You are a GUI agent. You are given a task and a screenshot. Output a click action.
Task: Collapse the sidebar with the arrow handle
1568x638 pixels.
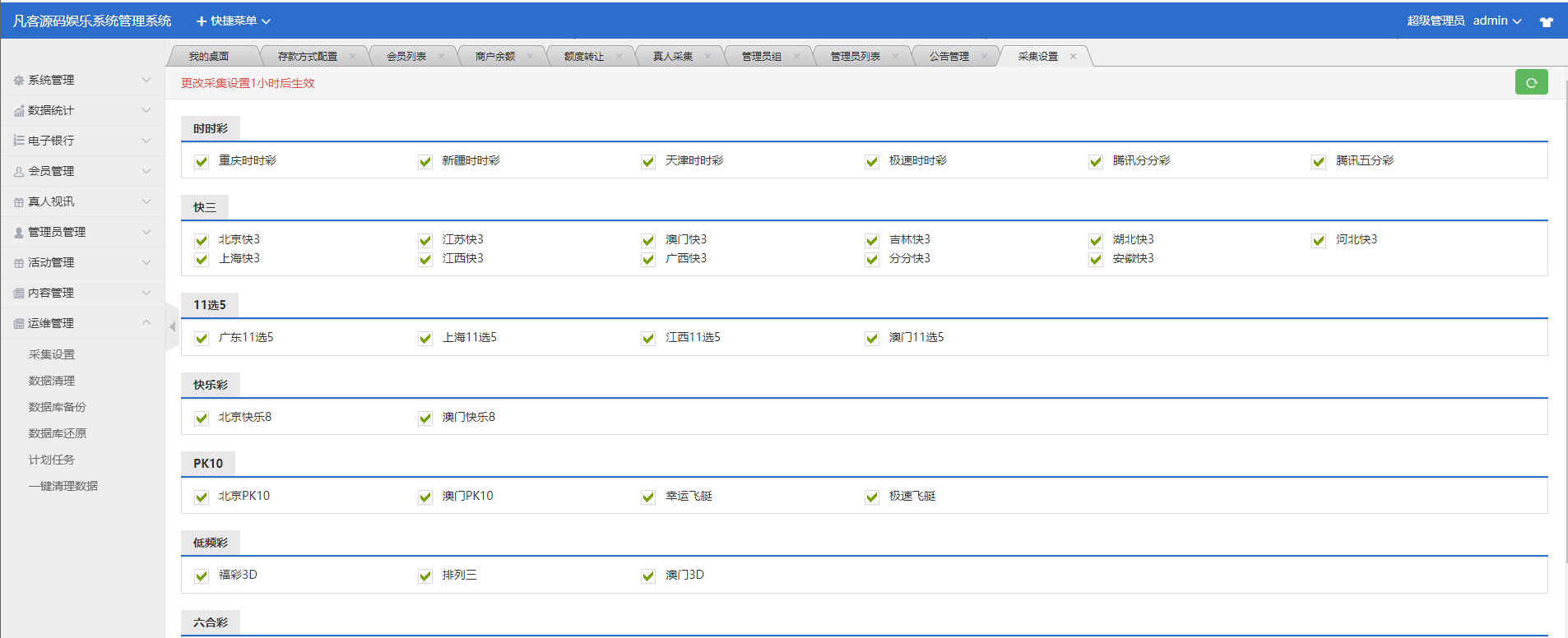point(172,327)
